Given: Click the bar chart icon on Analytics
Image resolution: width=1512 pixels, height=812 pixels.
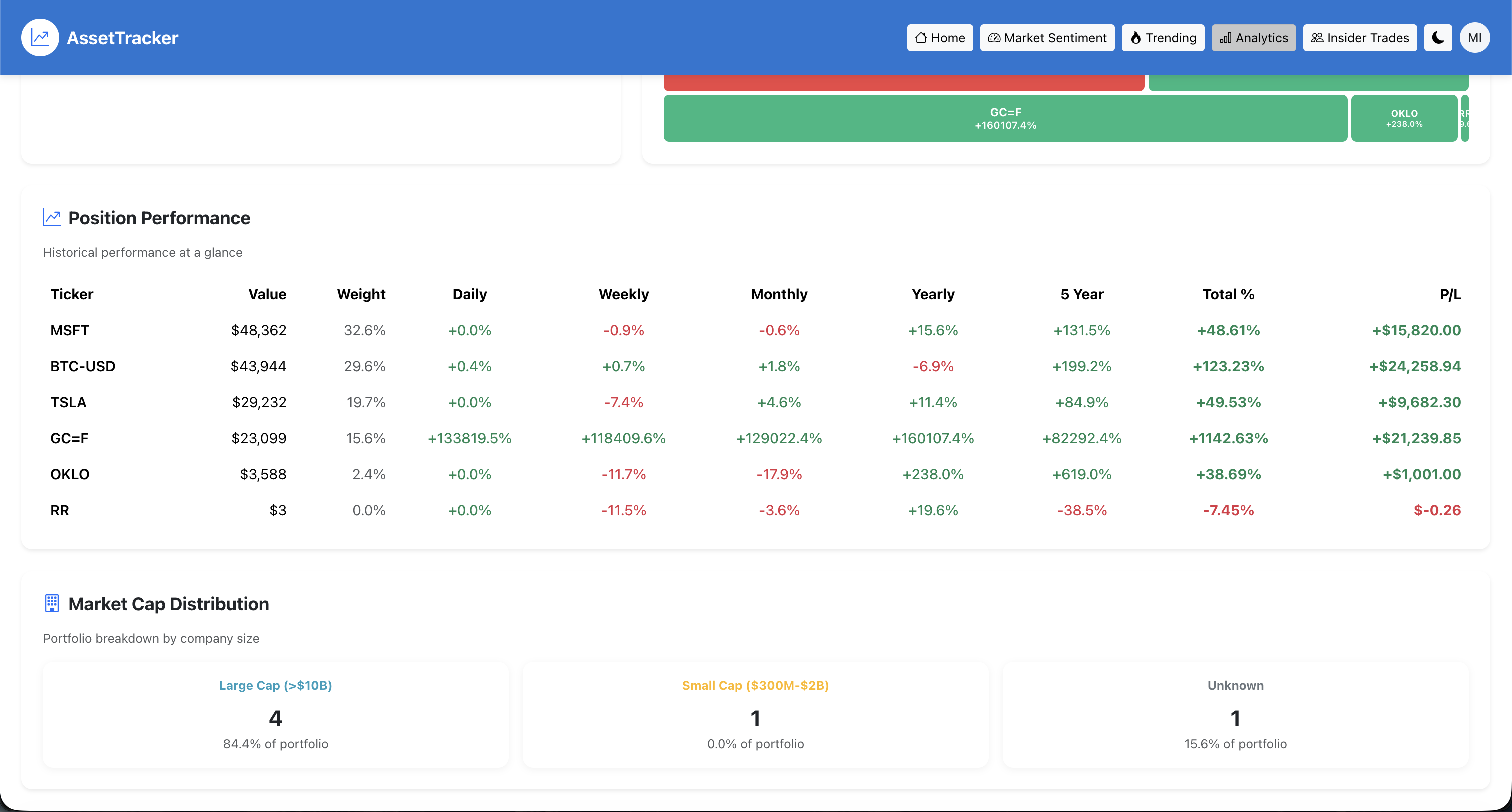Looking at the screenshot, I should [1226, 37].
